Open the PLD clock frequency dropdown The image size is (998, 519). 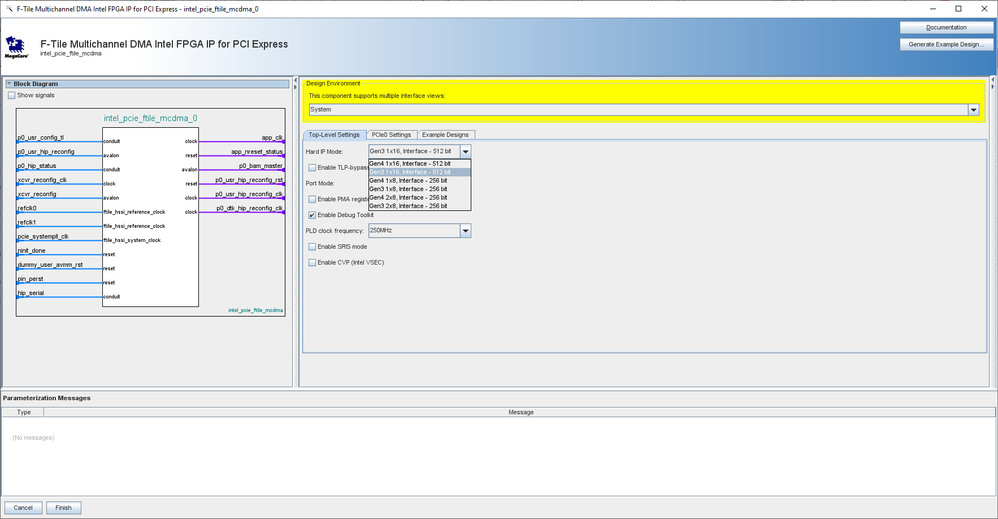click(465, 231)
